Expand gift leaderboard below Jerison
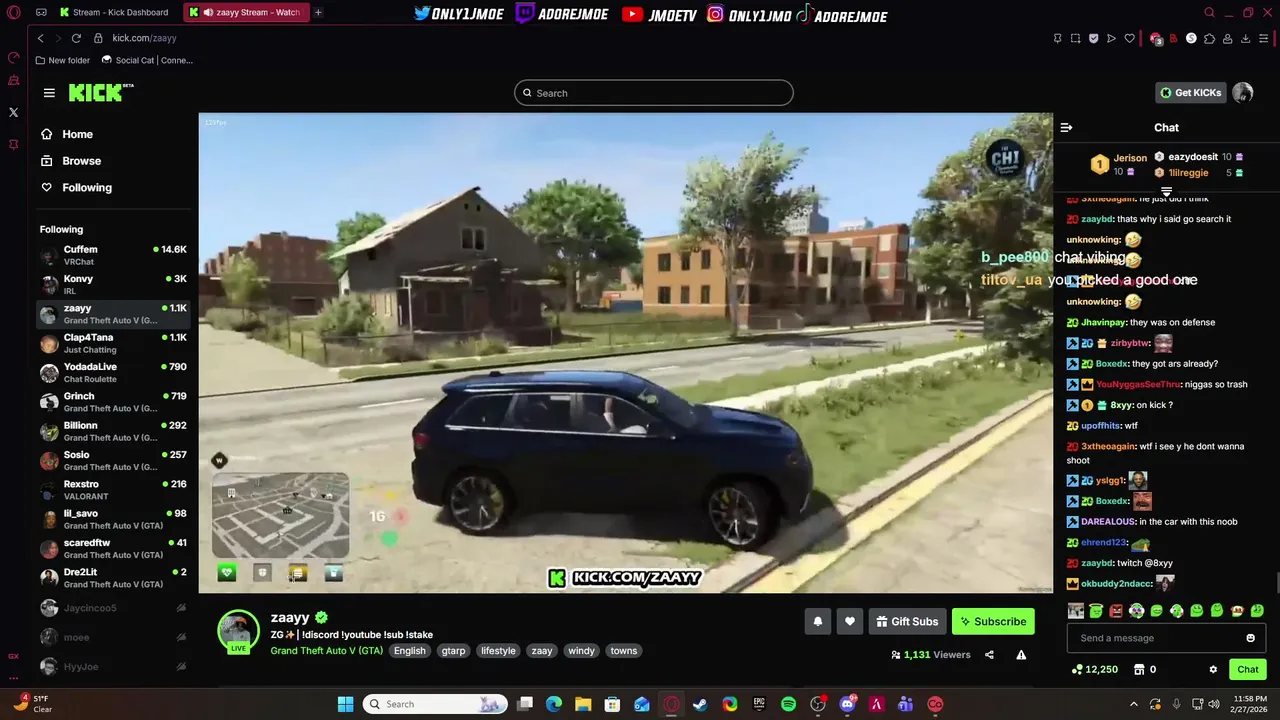Image resolution: width=1280 pixels, height=720 pixels. (1166, 190)
